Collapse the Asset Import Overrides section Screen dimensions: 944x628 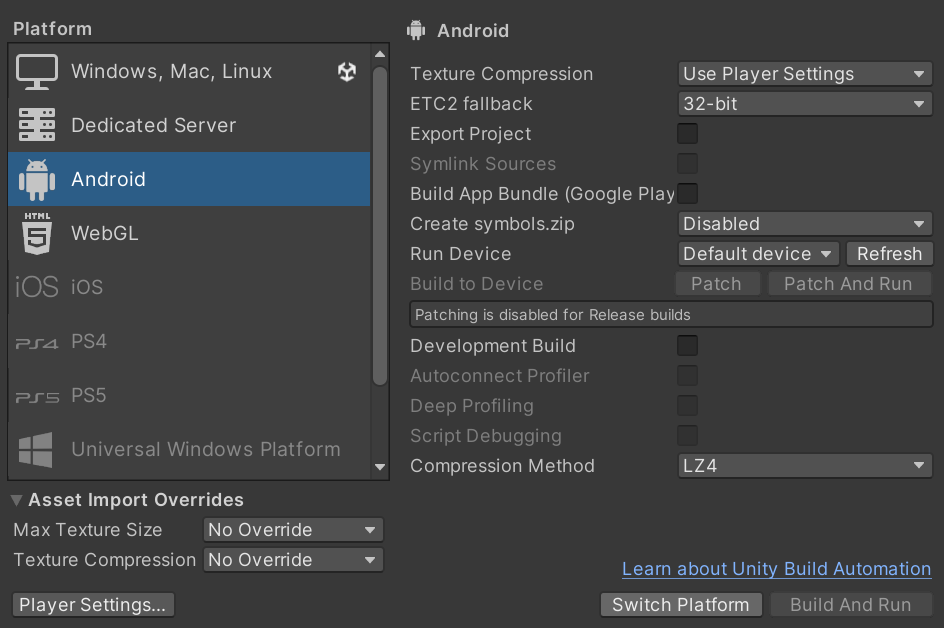[18, 500]
